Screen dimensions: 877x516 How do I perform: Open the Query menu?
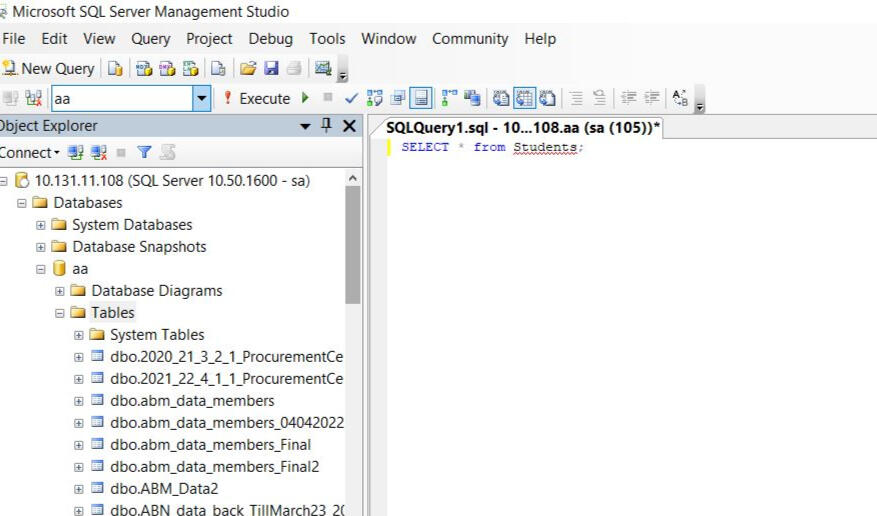point(150,39)
